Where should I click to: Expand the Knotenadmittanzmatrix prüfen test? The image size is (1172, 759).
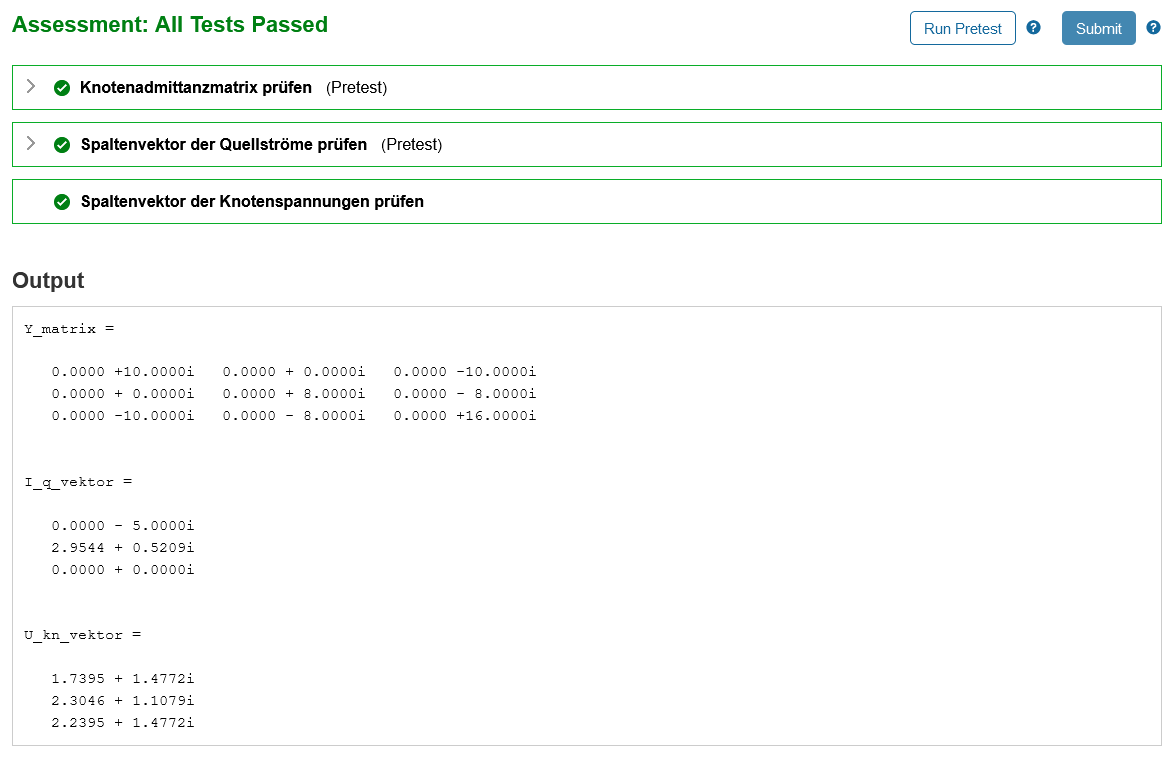pyautogui.click(x=31, y=87)
